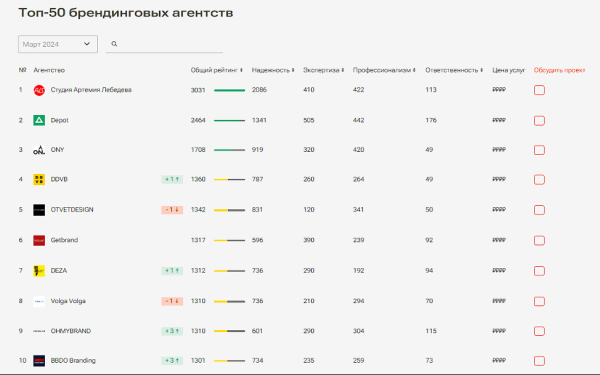Click reliability value 2086
600x375 pixels.
click(x=259, y=90)
